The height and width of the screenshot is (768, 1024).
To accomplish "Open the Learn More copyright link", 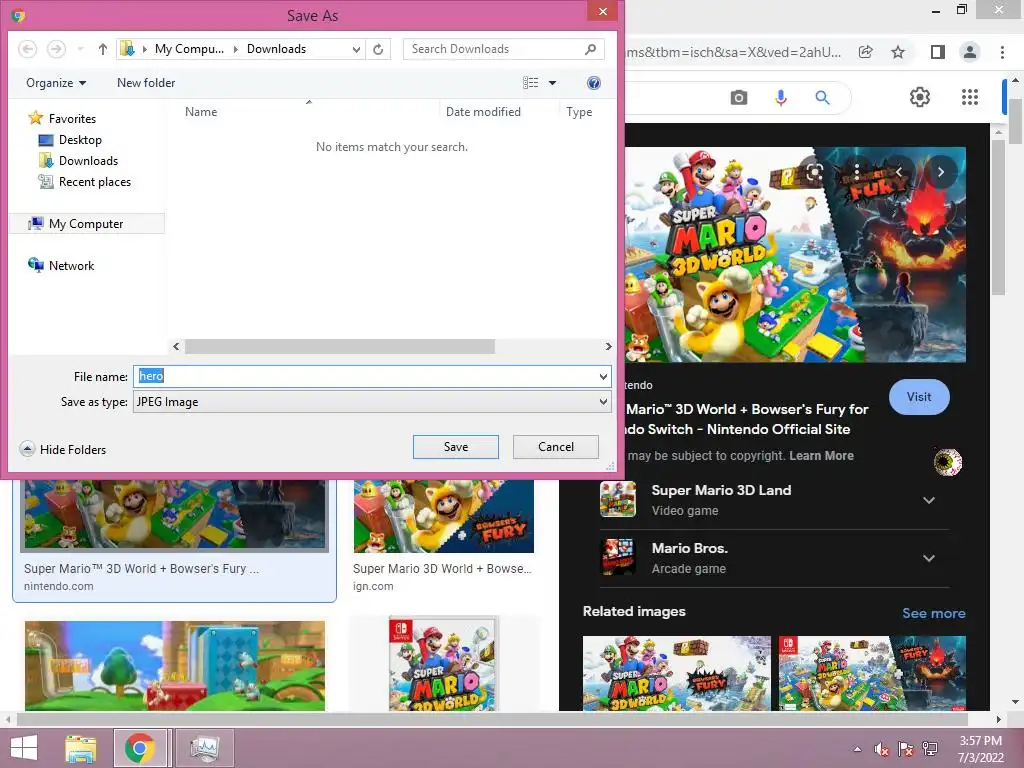I will tap(821, 456).
